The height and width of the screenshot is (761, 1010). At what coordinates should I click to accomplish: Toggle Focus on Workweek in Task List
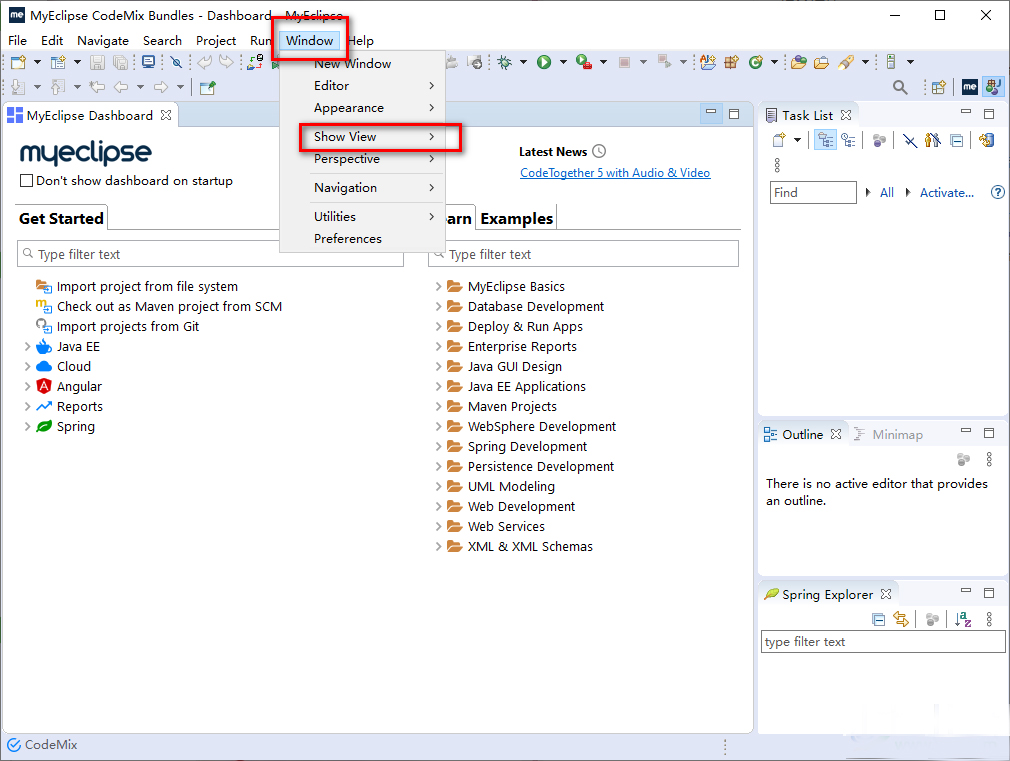tap(879, 140)
